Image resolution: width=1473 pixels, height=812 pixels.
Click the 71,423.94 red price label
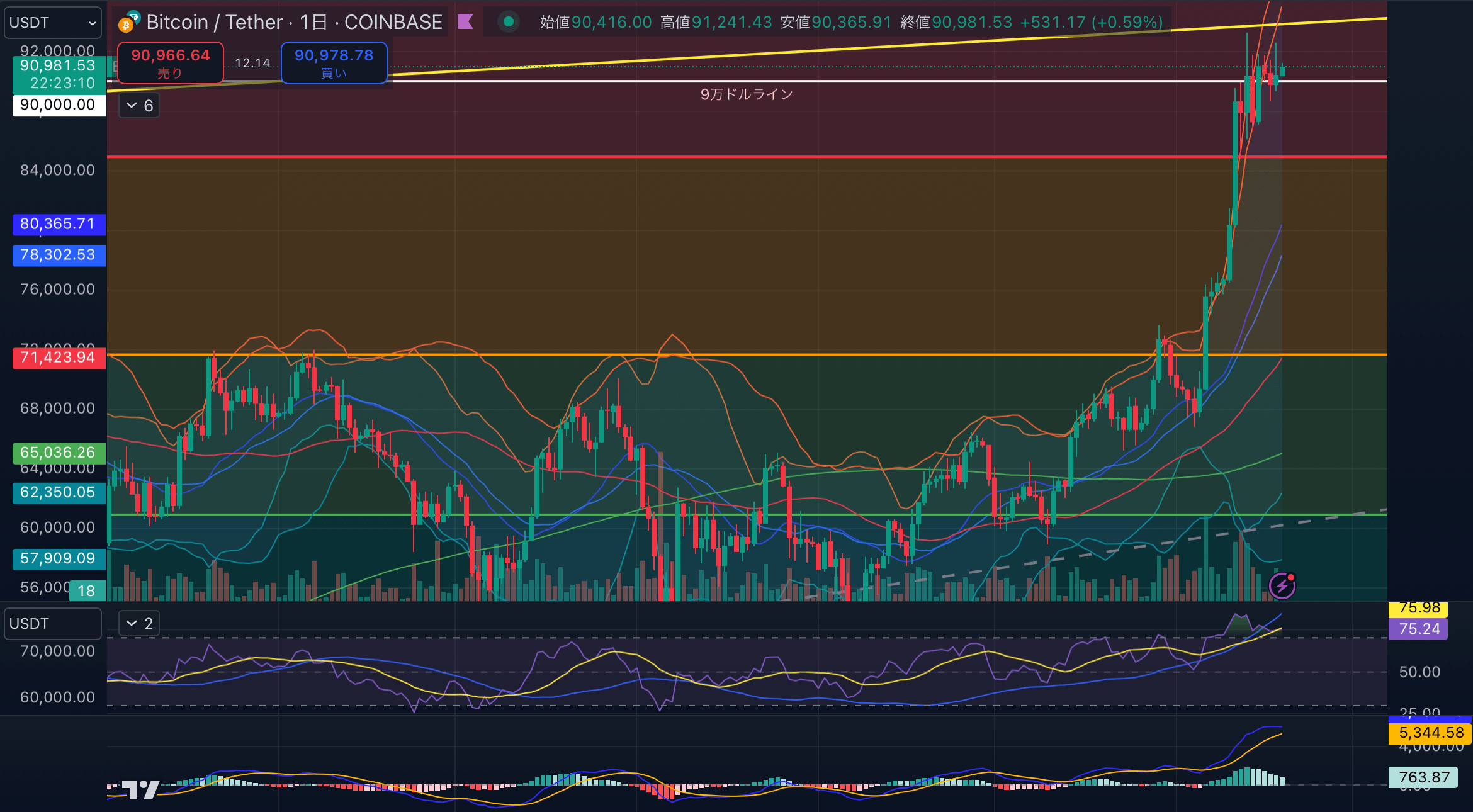click(59, 358)
